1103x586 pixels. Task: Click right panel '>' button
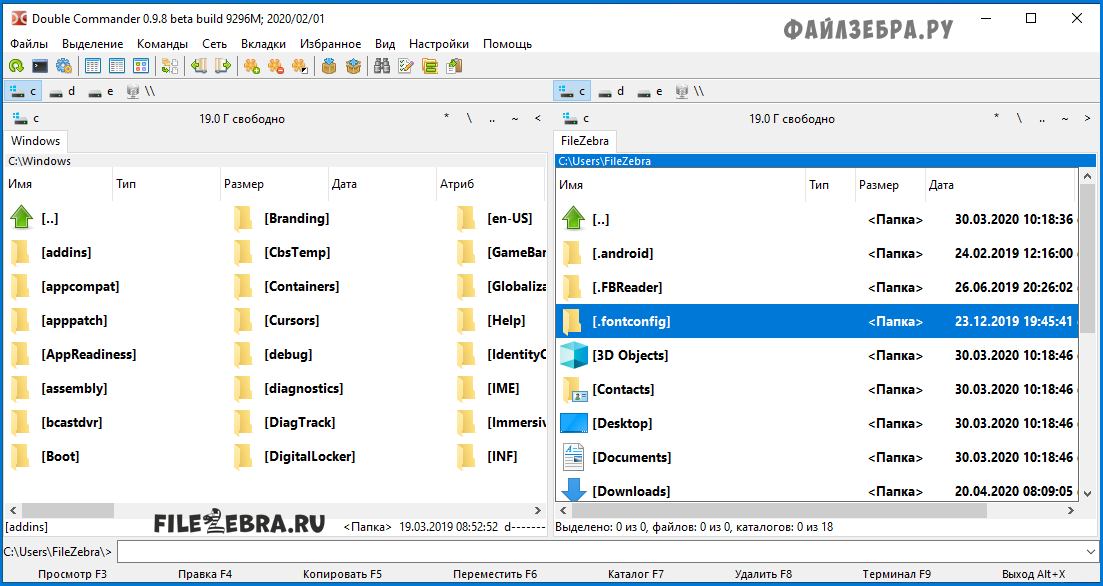[1088, 118]
